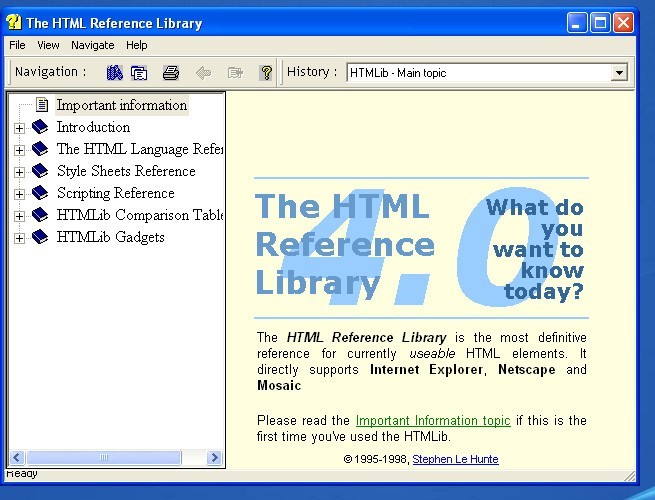Expand the HTMLib Comparison Tables node
The height and width of the screenshot is (500, 655).
point(19,216)
